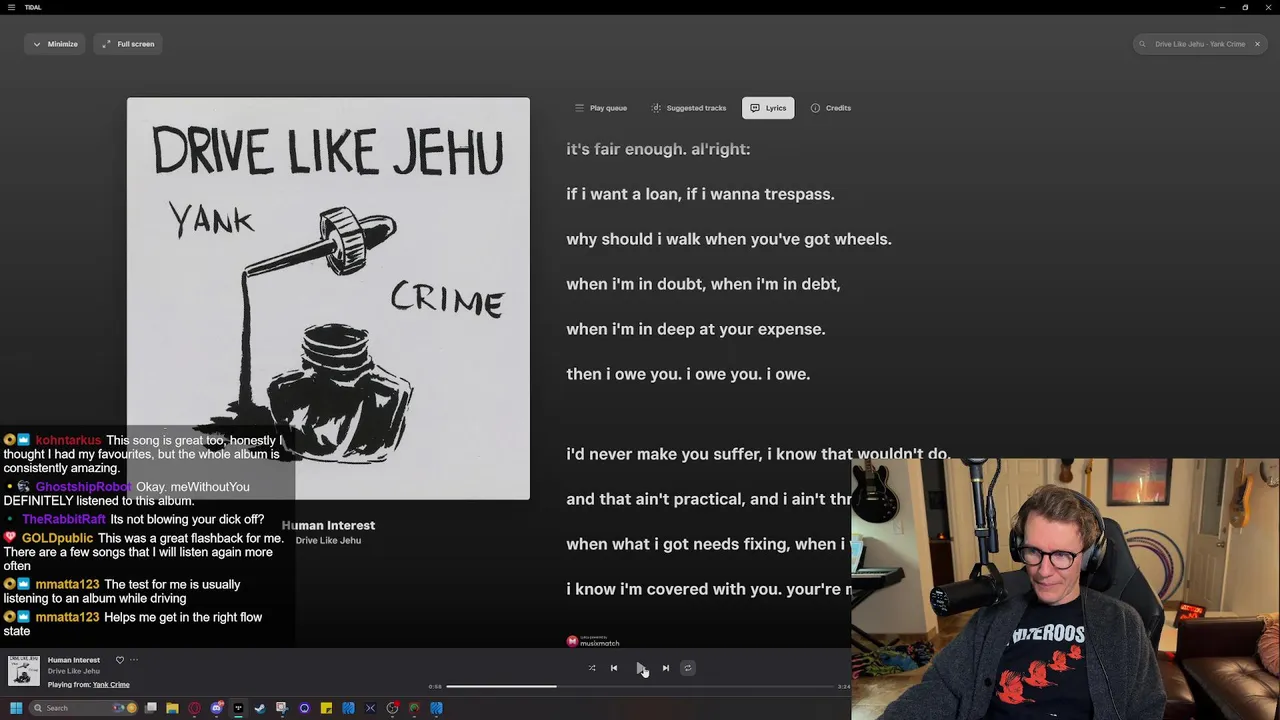Skip to the previous track
This screenshot has width=1280, height=720.
point(614,668)
